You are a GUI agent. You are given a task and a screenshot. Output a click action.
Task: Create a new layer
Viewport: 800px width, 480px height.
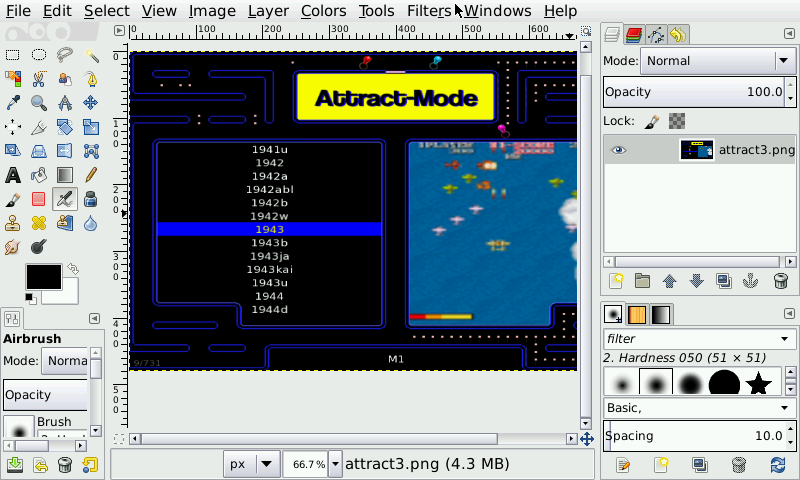click(616, 281)
